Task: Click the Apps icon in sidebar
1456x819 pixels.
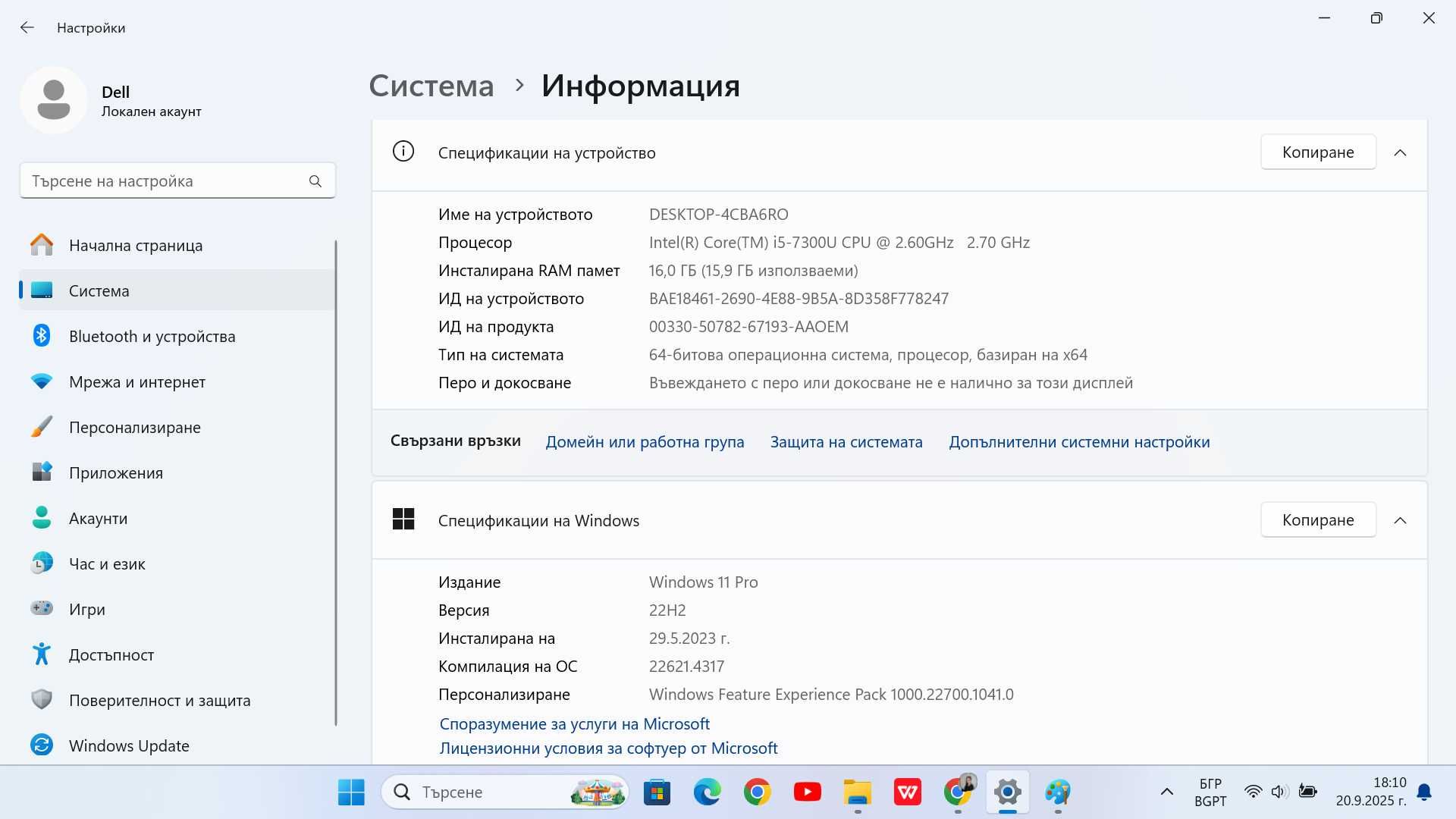Action: coord(42,472)
